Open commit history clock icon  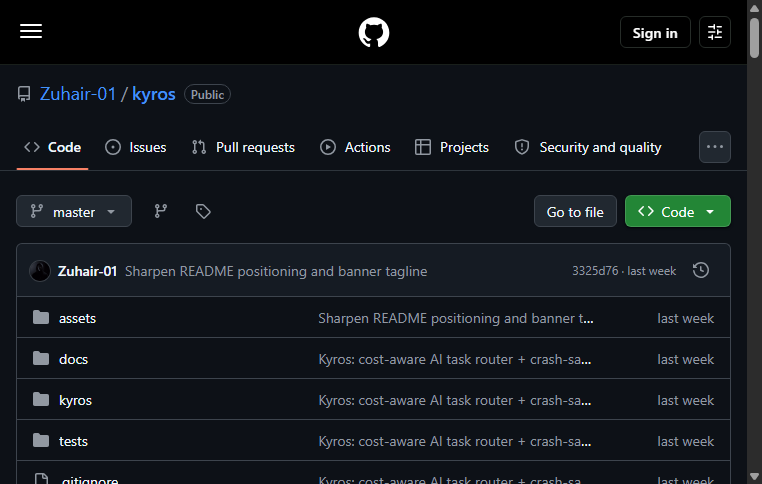[x=701, y=270]
